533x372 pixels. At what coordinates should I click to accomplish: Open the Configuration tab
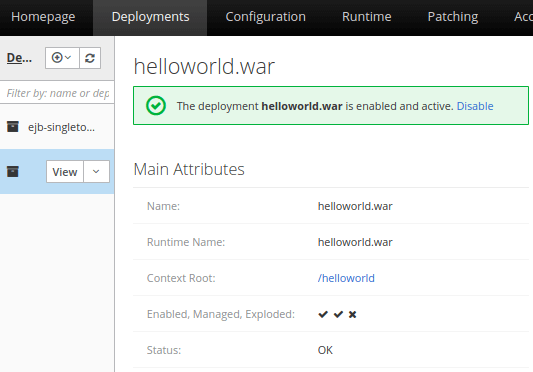tap(265, 17)
